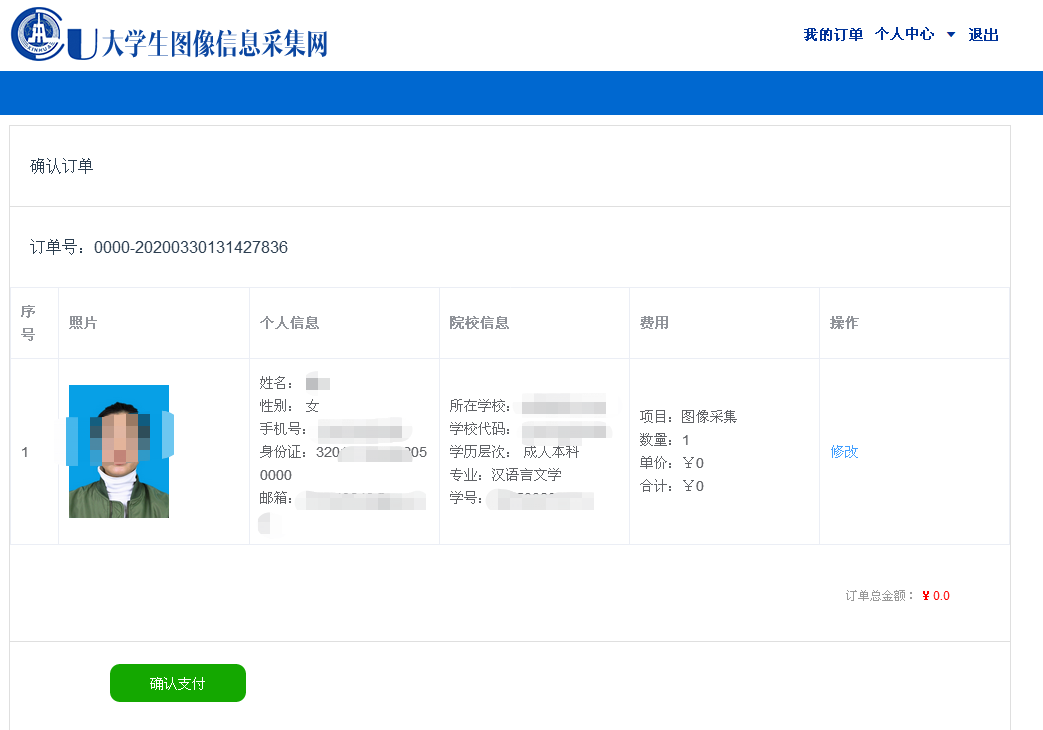Click the order number 0000-20200330131427836
This screenshot has width=1043, height=730.
pyautogui.click(x=190, y=248)
